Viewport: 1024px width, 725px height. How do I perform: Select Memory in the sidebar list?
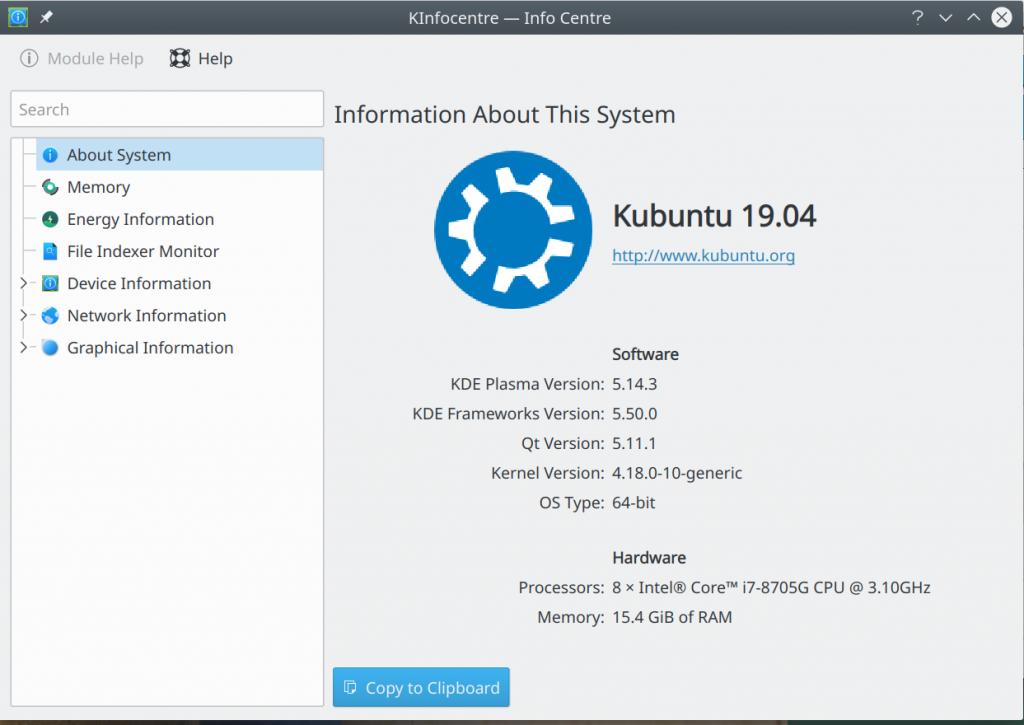click(x=98, y=187)
